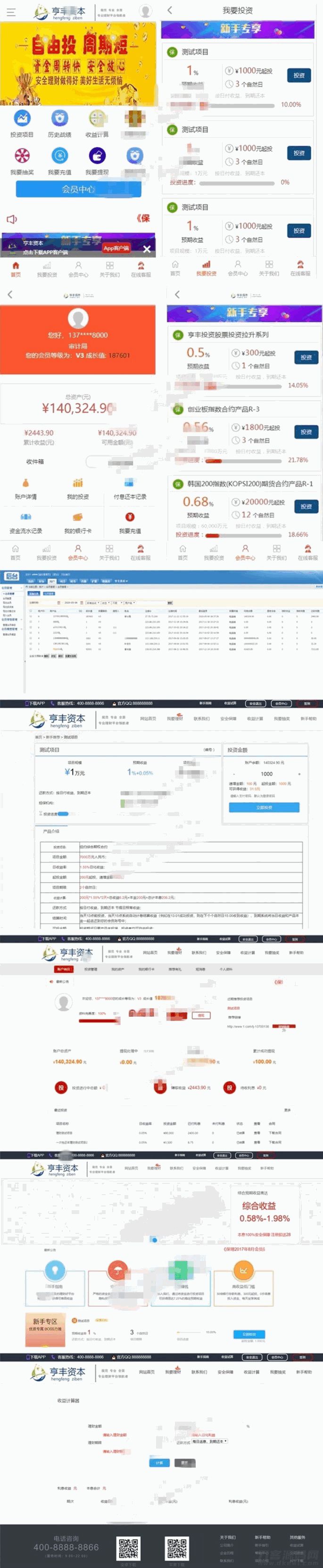Image resolution: width=323 pixels, height=1568 pixels.
Task: Tap the 我要抽奖 lottery icon
Action: [22, 156]
